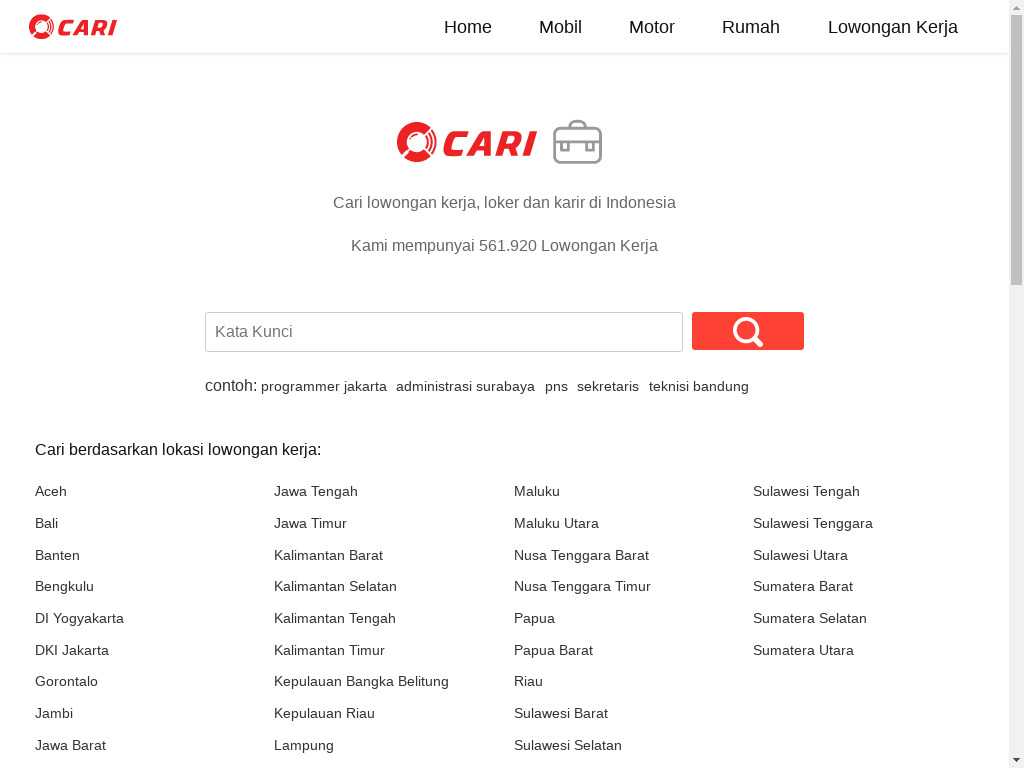Choose Sulawesi Utara location
Image resolution: width=1024 pixels, height=768 pixels.
coord(801,556)
